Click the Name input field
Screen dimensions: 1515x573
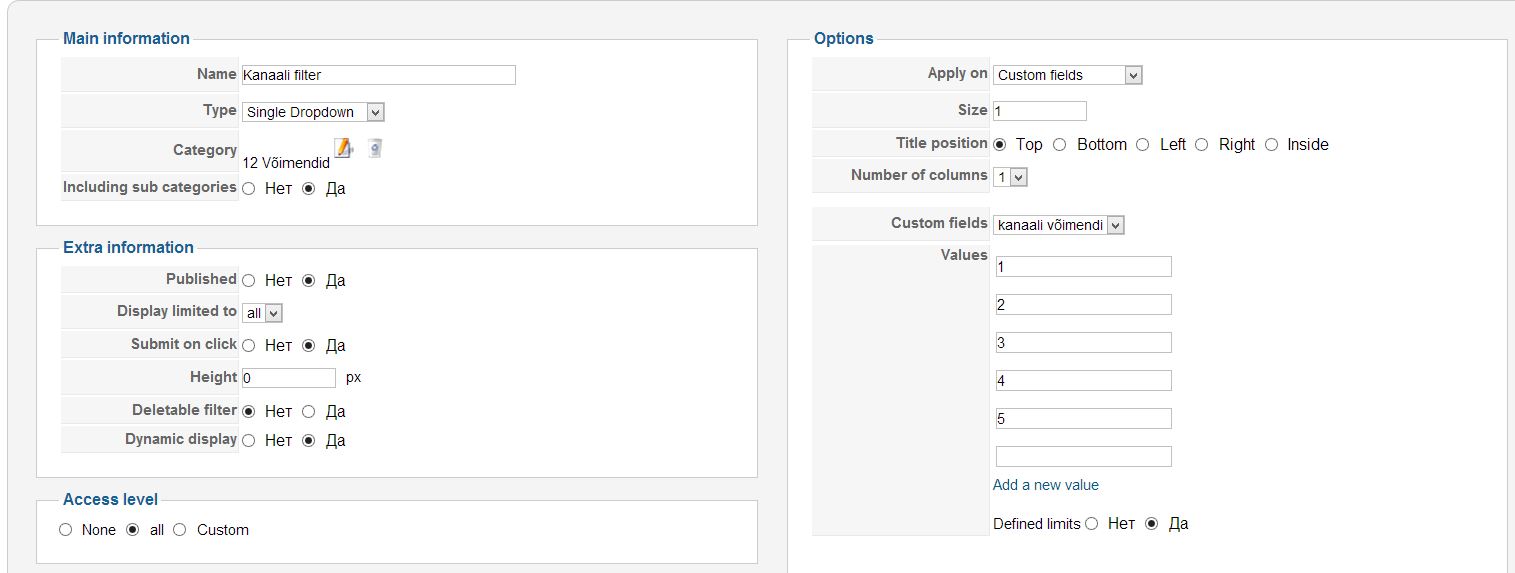378,75
